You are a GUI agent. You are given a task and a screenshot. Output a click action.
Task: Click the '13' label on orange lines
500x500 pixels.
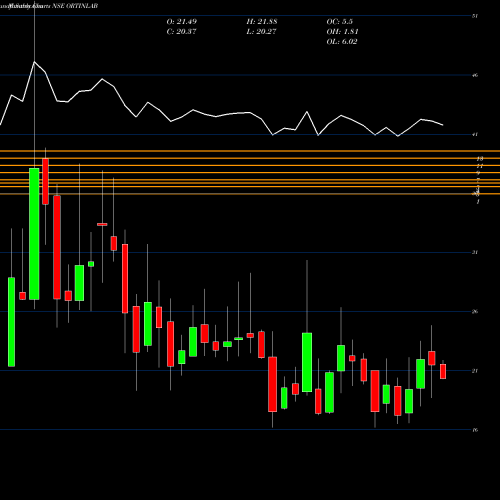coord(480,159)
